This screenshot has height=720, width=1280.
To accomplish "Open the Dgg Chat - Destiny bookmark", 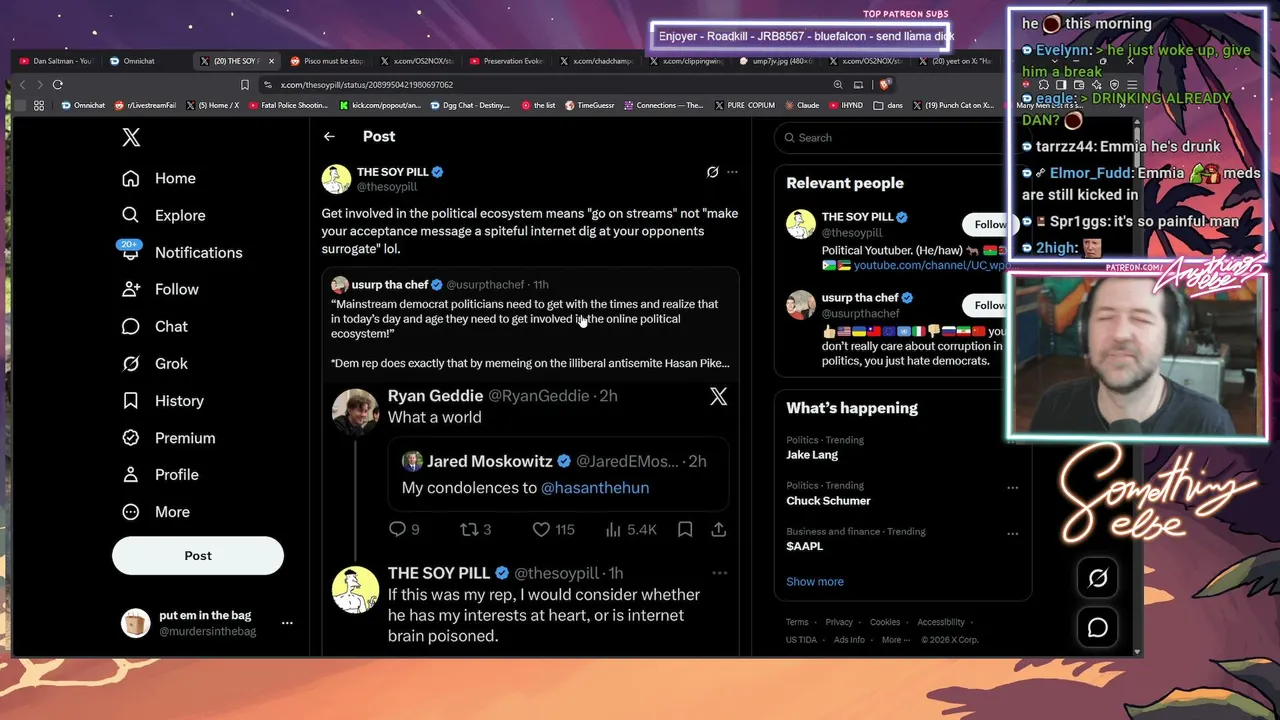I will tap(470, 105).
